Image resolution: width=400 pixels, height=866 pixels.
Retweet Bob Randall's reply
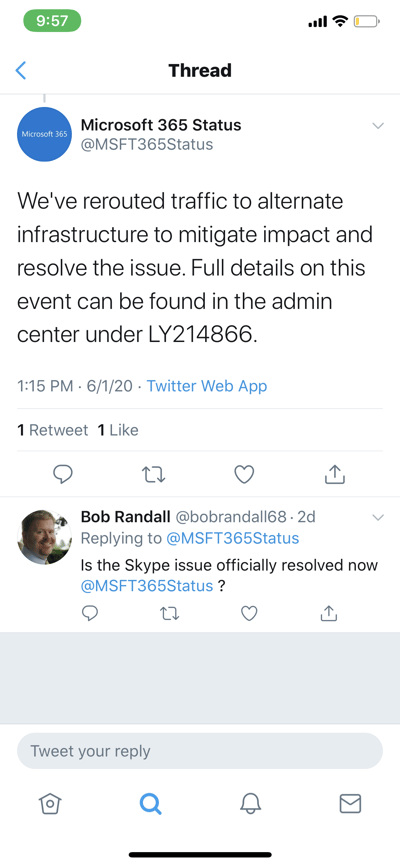(171, 613)
